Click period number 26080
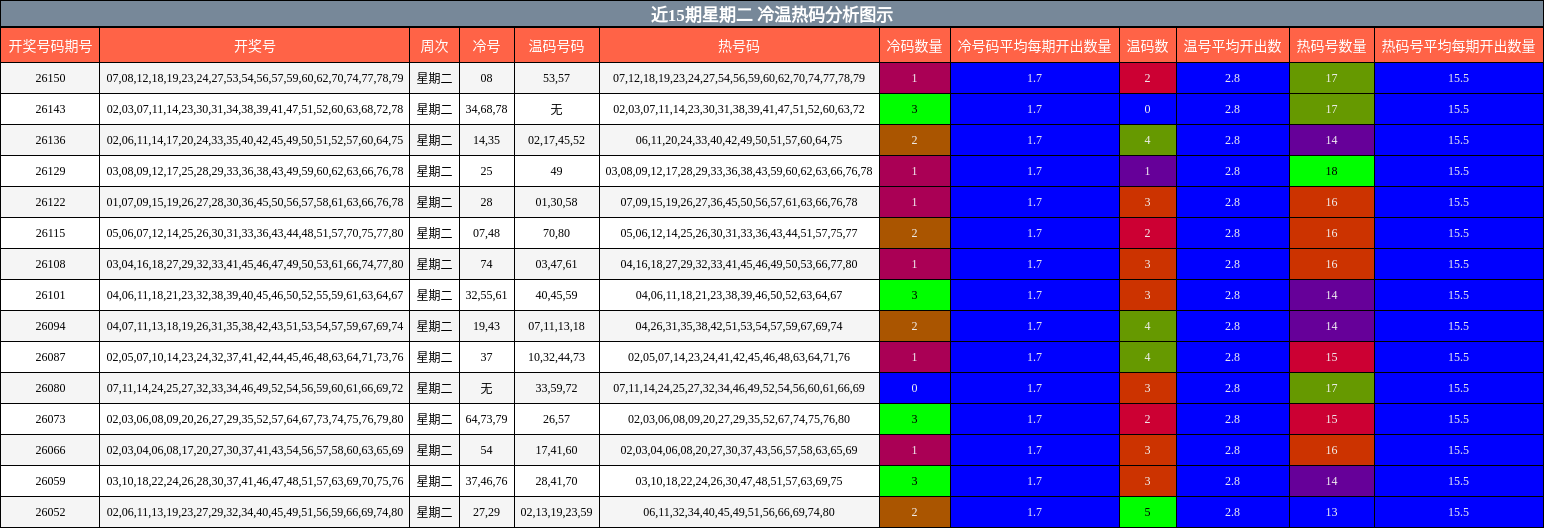The width and height of the screenshot is (1544, 528). (50, 388)
